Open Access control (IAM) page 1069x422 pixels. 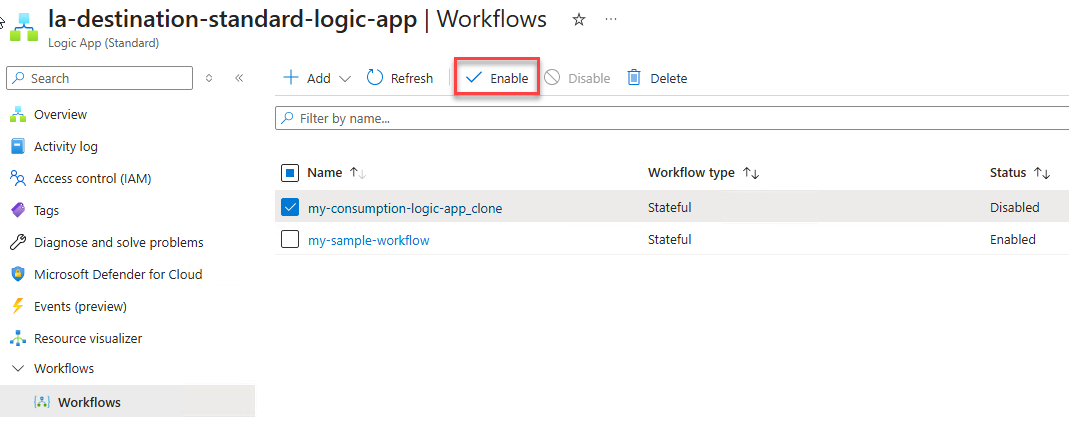click(92, 178)
